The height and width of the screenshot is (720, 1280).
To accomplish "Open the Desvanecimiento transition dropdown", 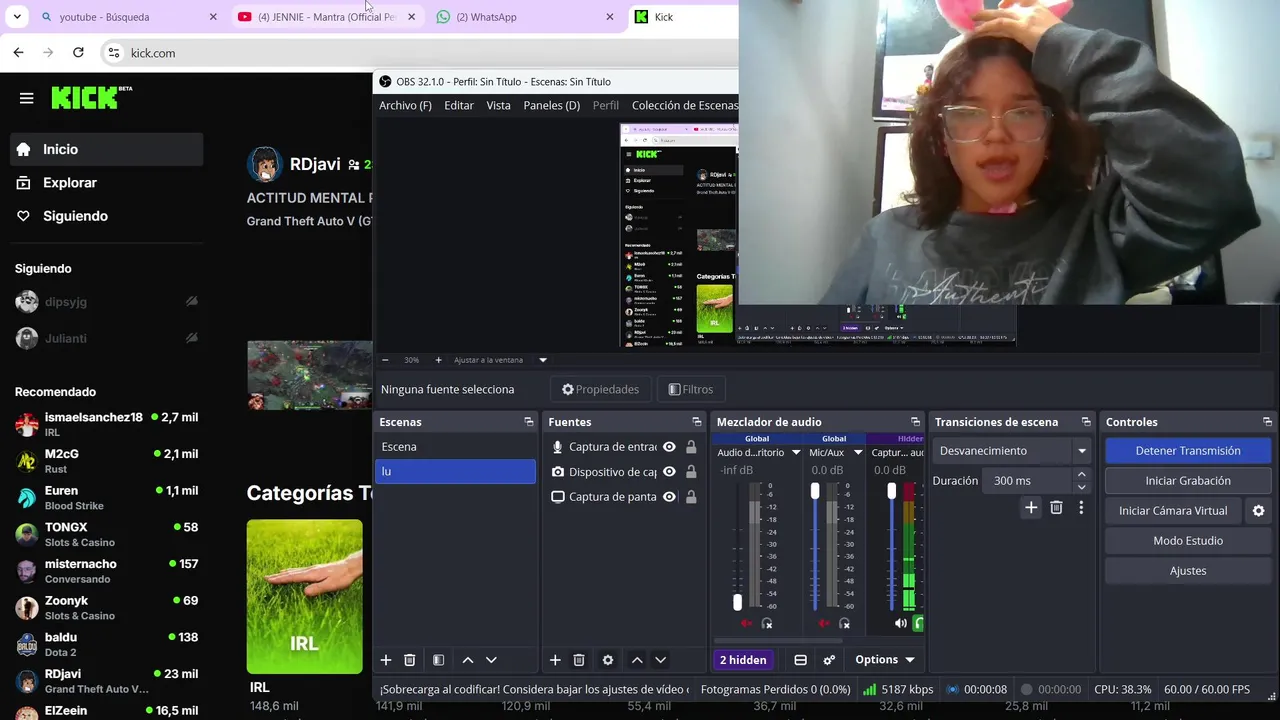I will (1012, 451).
